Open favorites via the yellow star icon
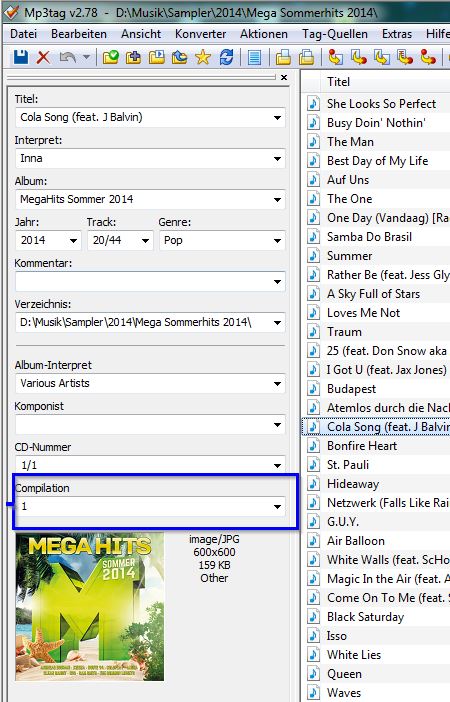Screen dimensions: 450x702 coord(203,57)
